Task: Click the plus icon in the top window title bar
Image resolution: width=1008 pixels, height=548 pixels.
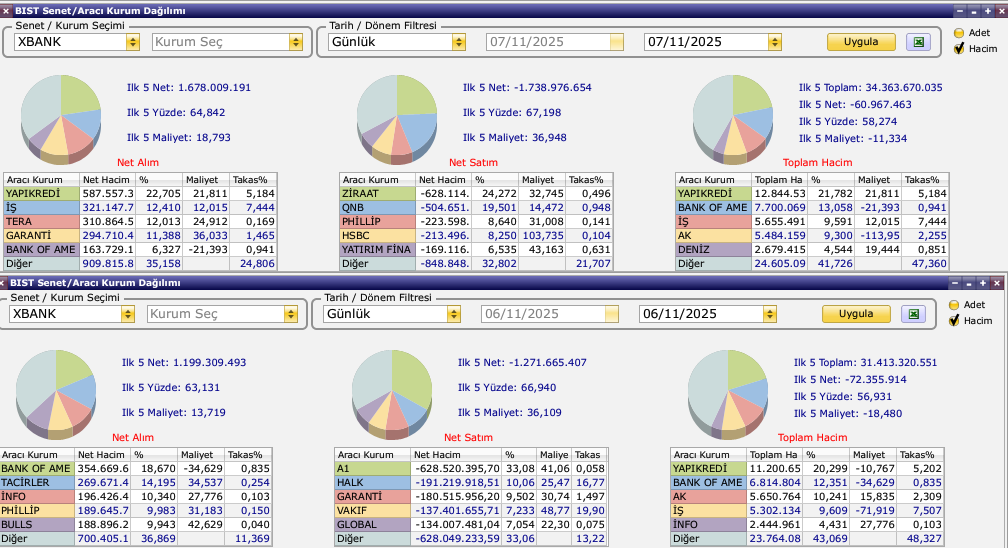Action: click(x=974, y=10)
